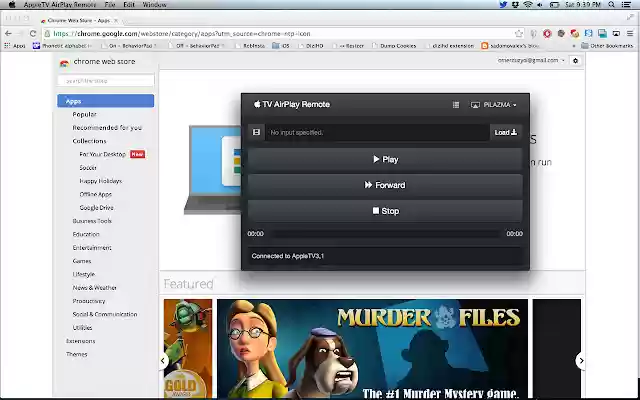Open the Notification Center icon
Viewport: 640px width, 400px height.
coord(627,4)
